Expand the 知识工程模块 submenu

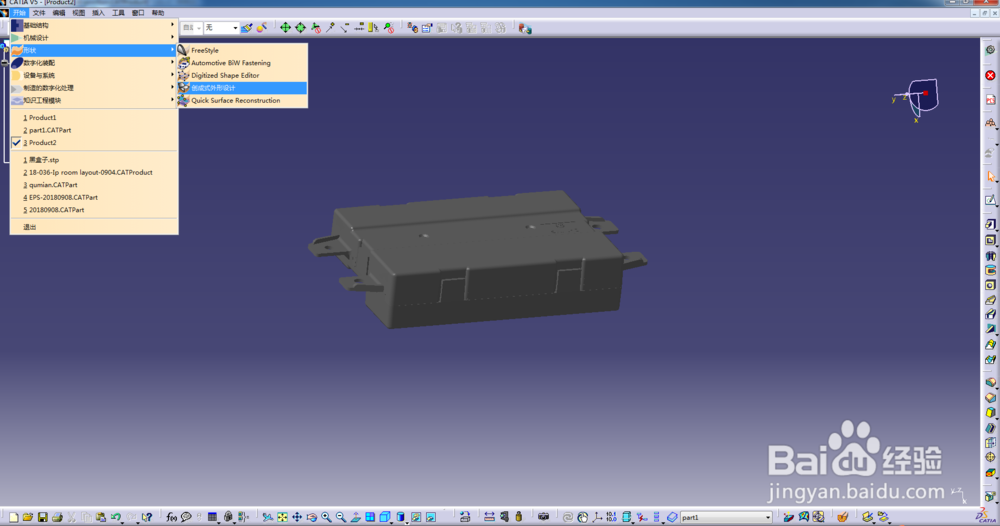pos(94,100)
